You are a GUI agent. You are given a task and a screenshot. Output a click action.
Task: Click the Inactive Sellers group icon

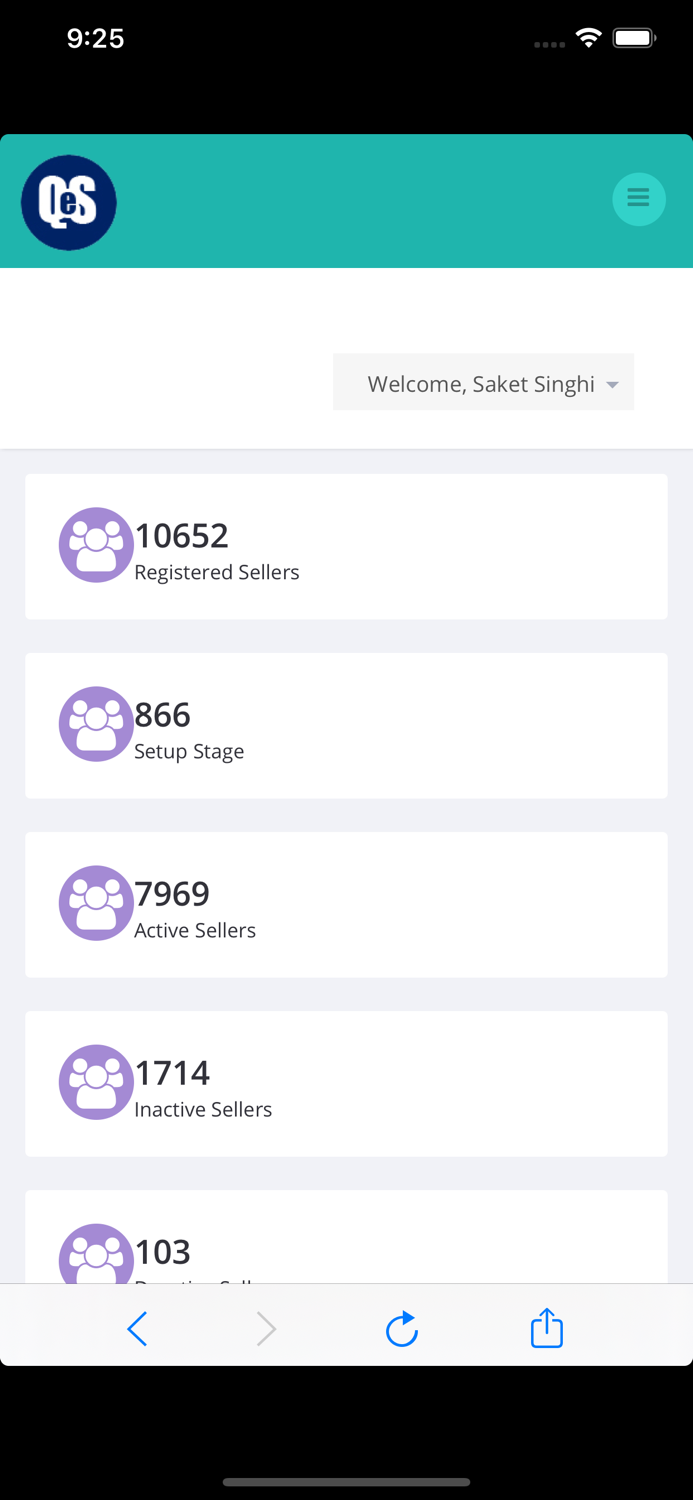click(x=96, y=1082)
